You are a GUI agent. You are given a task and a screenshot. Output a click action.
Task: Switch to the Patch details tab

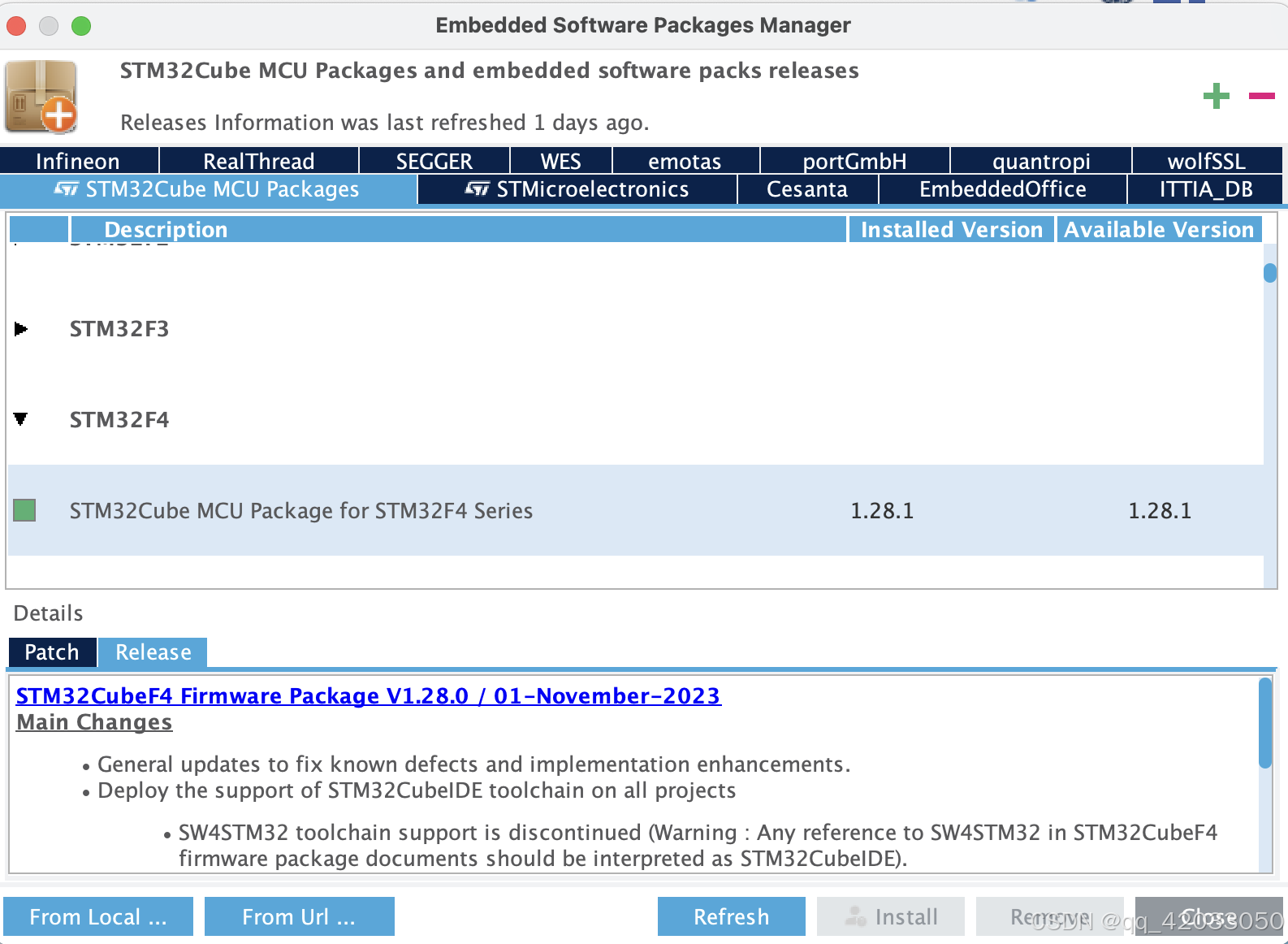tap(52, 652)
